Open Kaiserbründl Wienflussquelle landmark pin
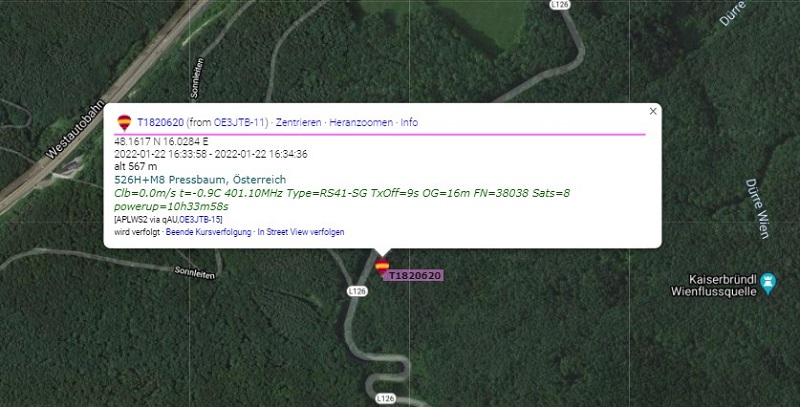Viewport: 800px width, 407px height. click(x=767, y=284)
